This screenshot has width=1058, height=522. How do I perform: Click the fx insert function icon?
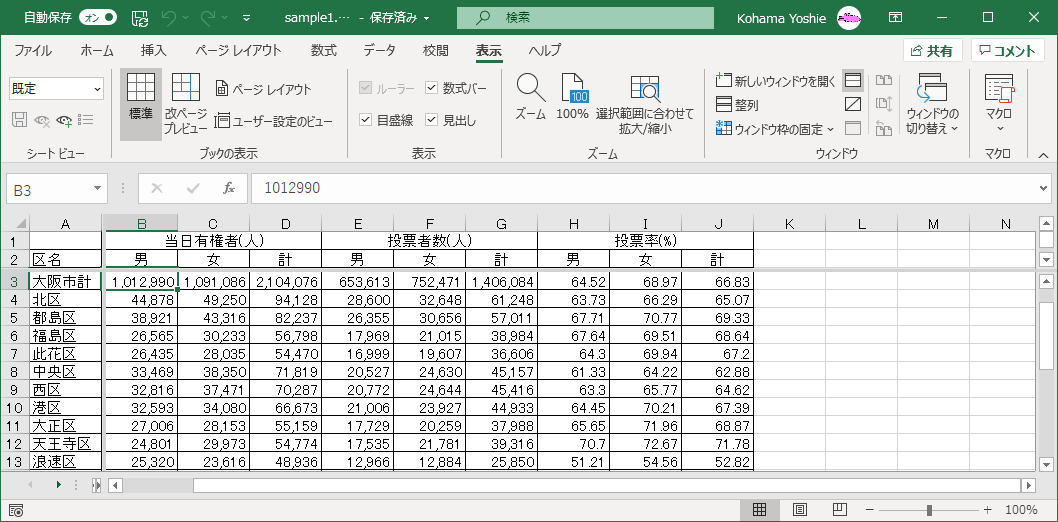click(229, 189)
